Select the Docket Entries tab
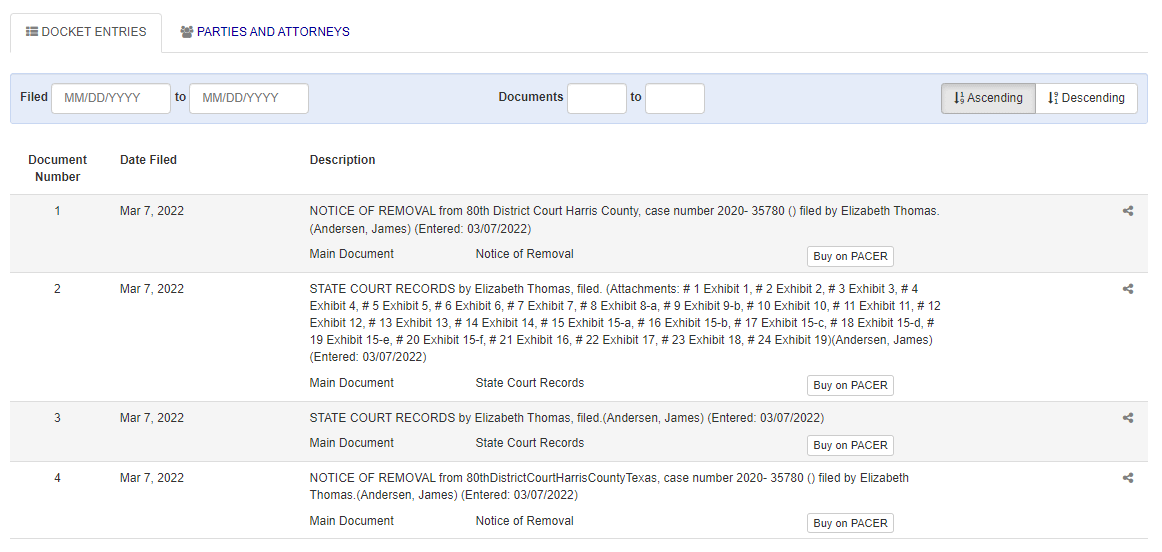Viewport: 1162px width, 552px height. [x=86, y=32]
